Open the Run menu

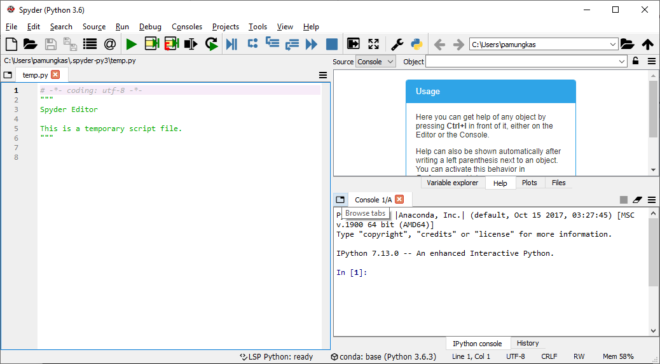point(122,27)
